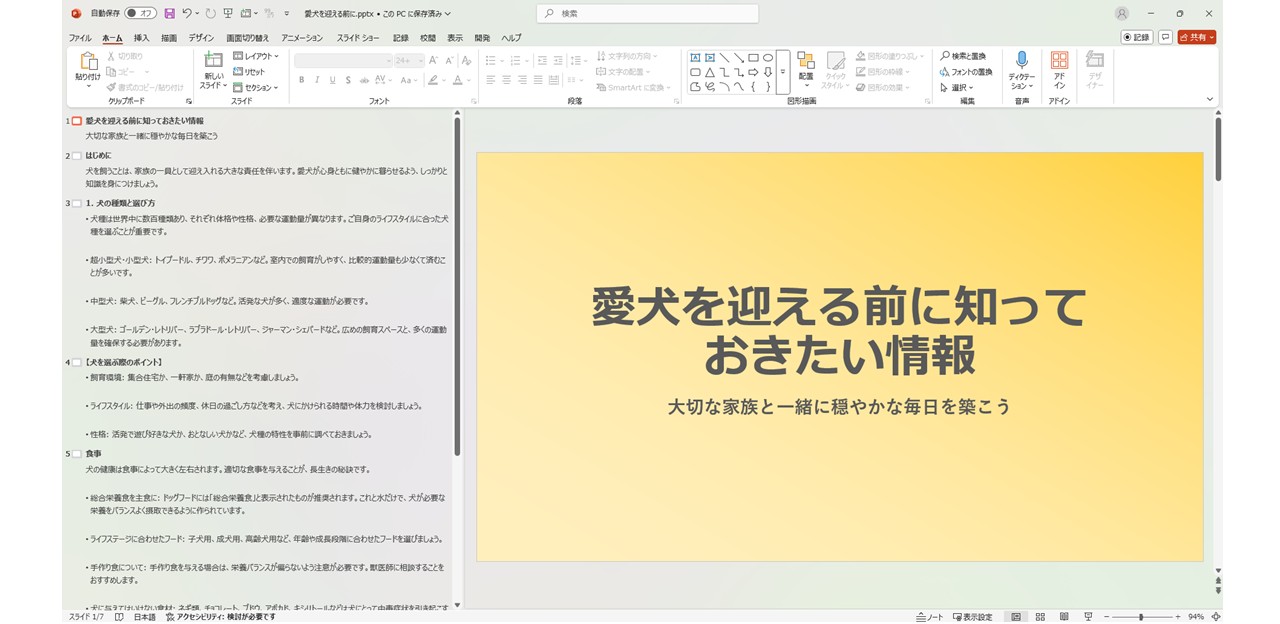Switch to Insert (挿入) tab
Screen dimensions: 1280x624
pos(141,37)
